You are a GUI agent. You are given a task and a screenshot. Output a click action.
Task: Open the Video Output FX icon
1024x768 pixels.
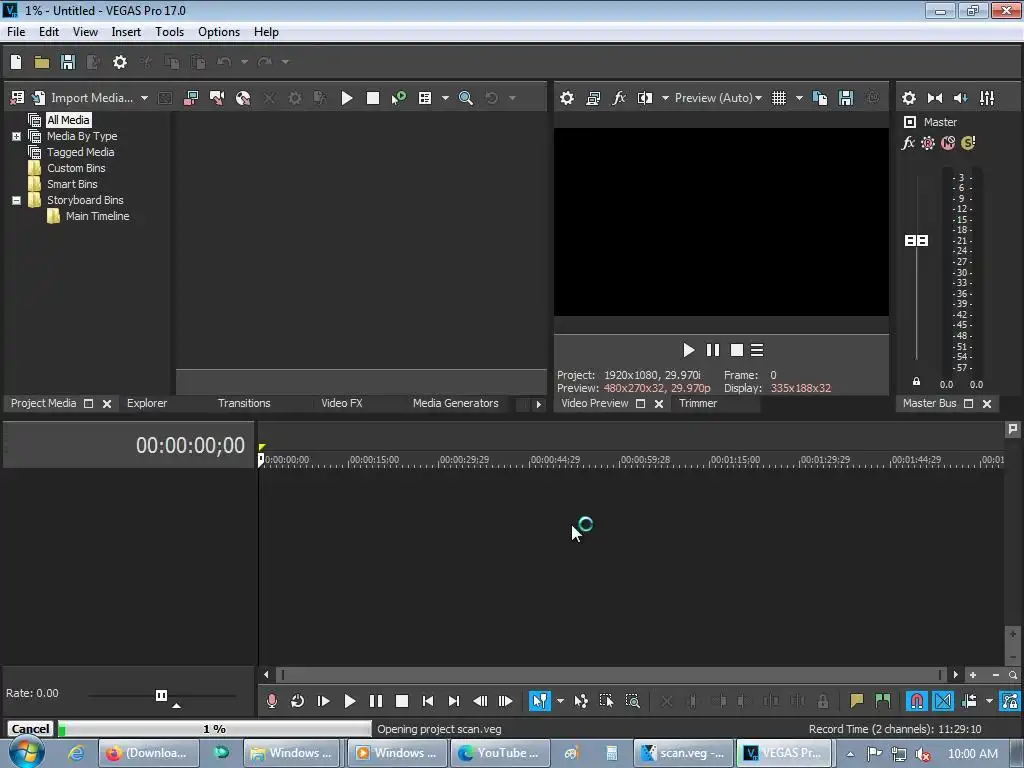tap(619, 98)
